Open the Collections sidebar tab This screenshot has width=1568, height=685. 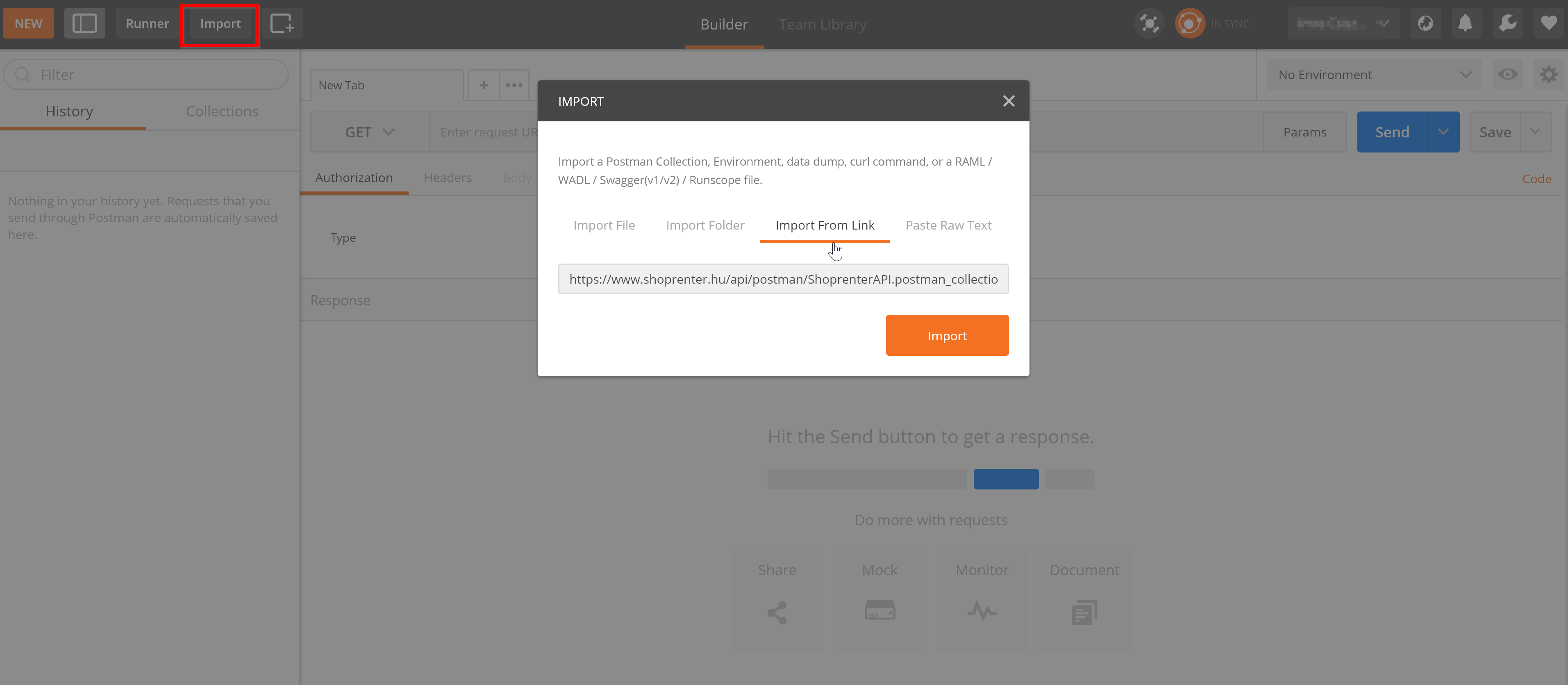pyautogui.click(x=222, y=111)
